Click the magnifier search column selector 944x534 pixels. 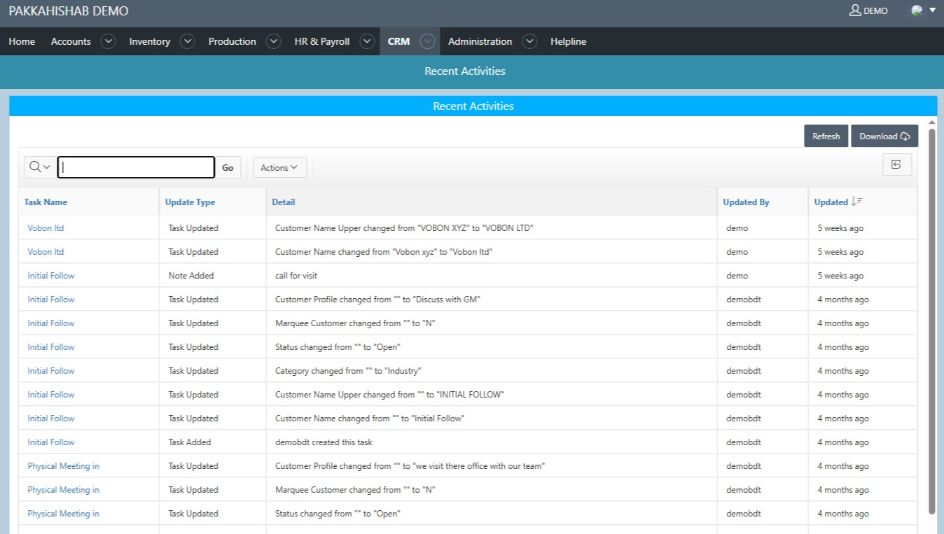[39, 167]
